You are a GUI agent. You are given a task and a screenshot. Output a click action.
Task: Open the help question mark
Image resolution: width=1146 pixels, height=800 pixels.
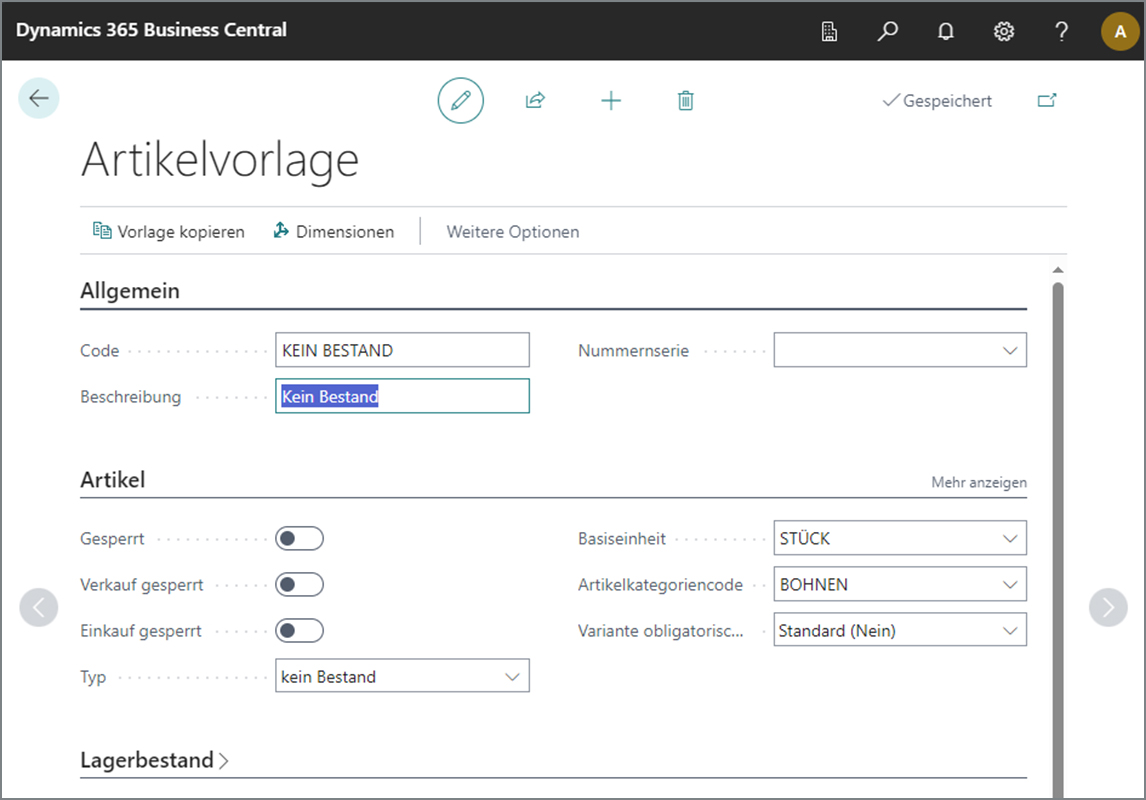(1061, 31)
